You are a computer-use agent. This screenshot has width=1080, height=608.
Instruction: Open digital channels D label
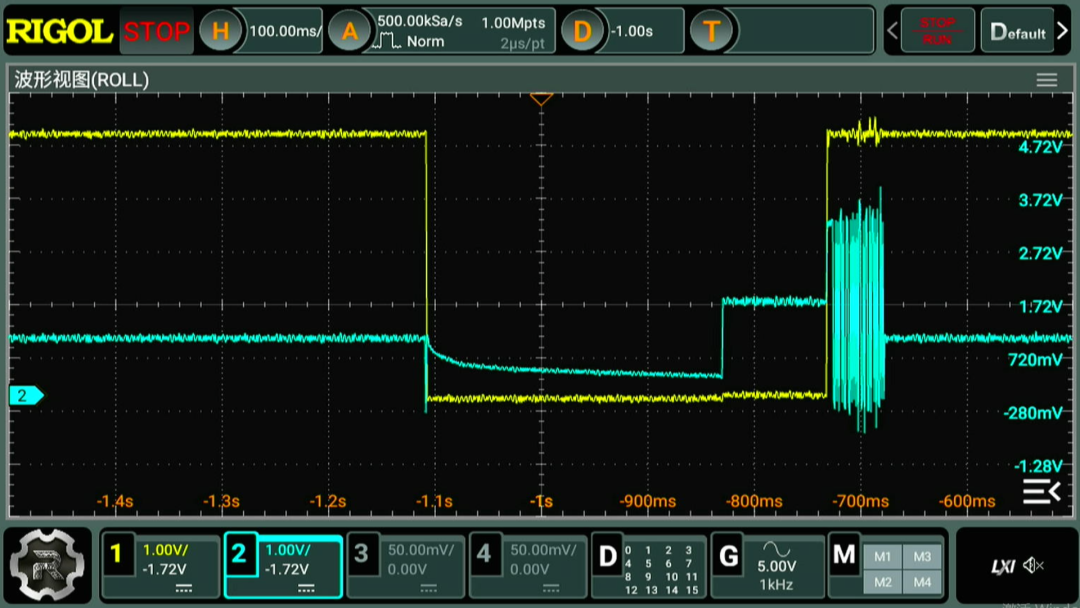[x=608, y=556]
